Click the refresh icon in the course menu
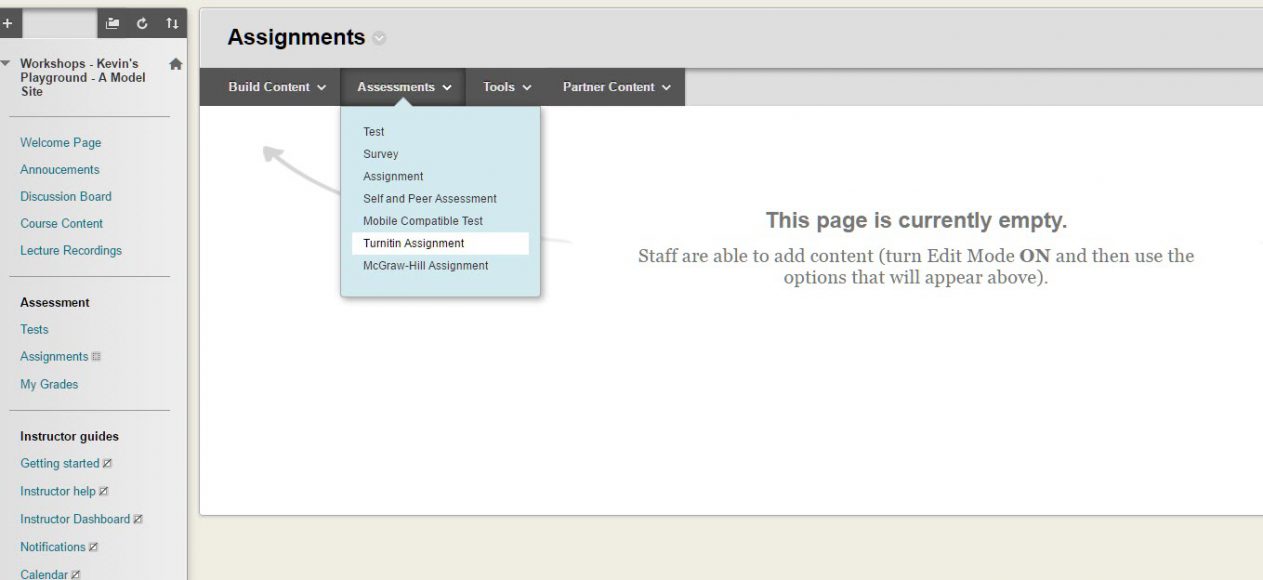Screen dimensions: 1263x580 pos(142,23)
